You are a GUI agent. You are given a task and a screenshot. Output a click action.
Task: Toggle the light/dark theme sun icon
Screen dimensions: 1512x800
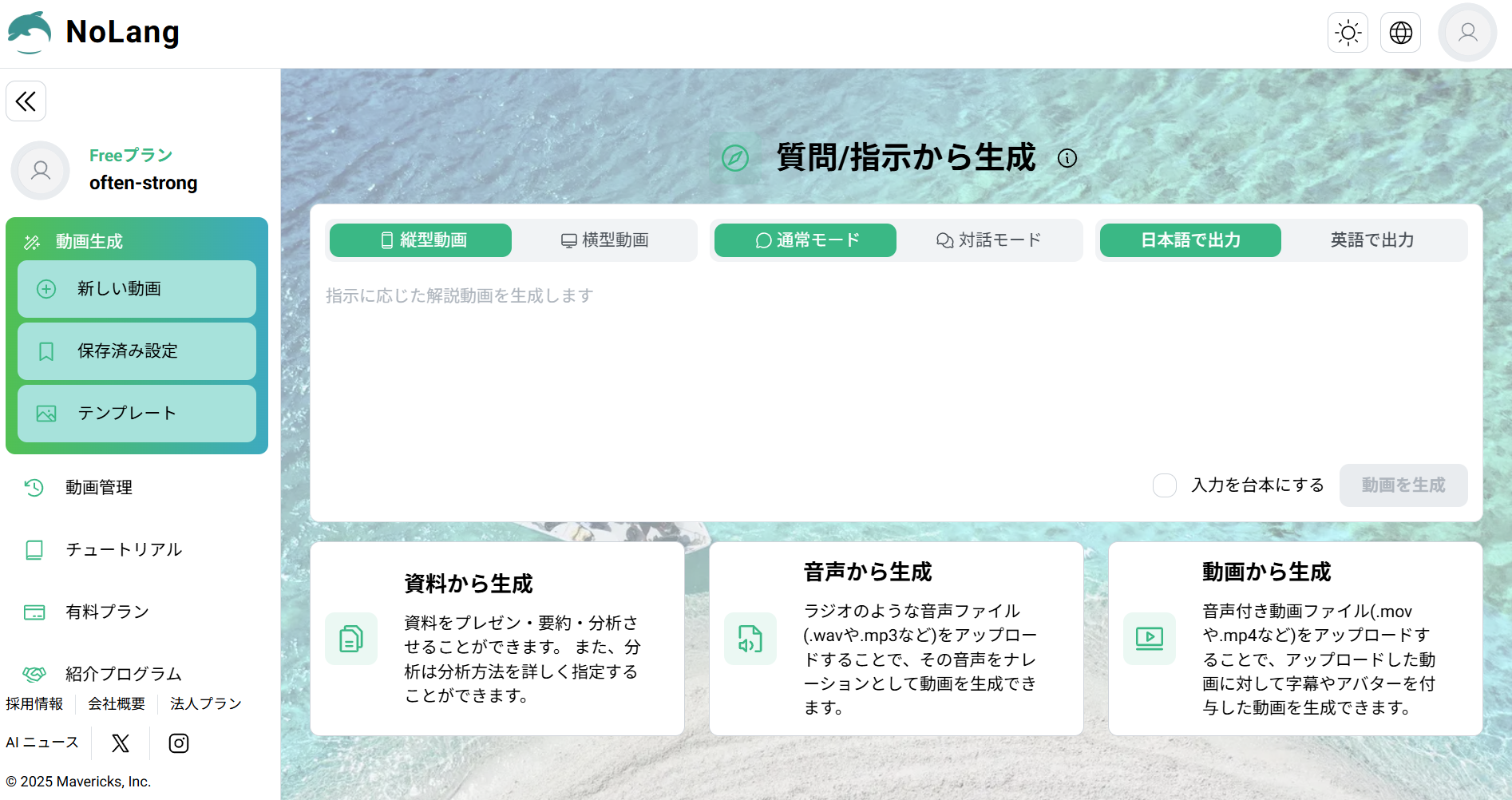(x=1348, y=32)
